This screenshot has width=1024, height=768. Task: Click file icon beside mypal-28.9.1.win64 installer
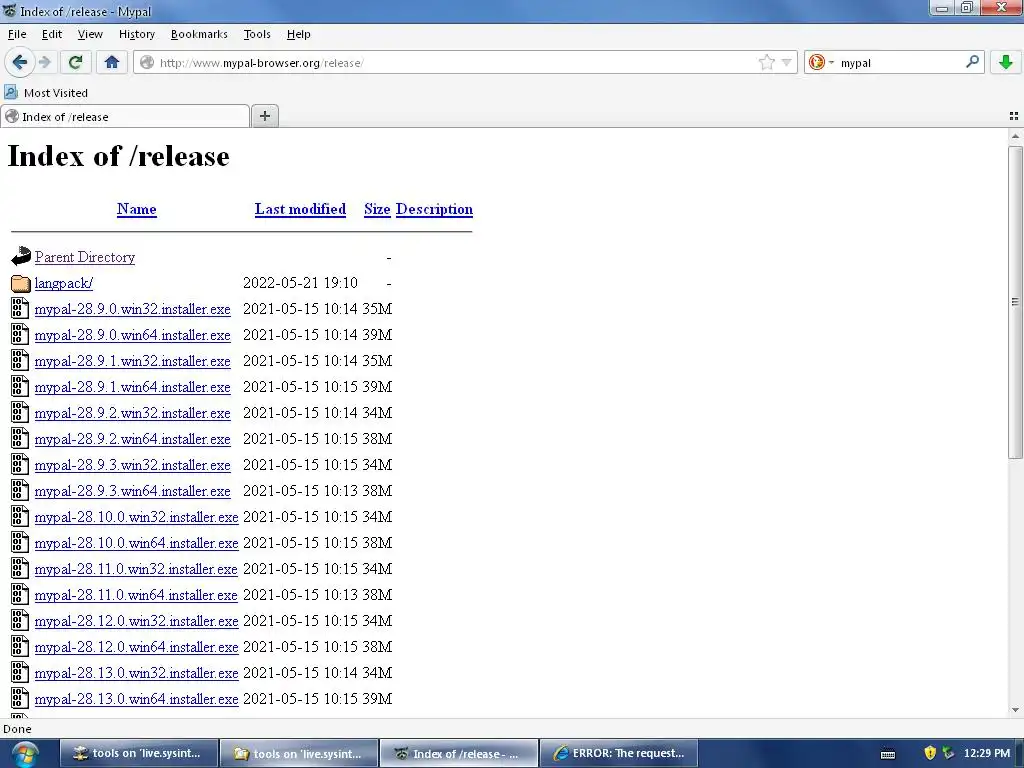20,386
